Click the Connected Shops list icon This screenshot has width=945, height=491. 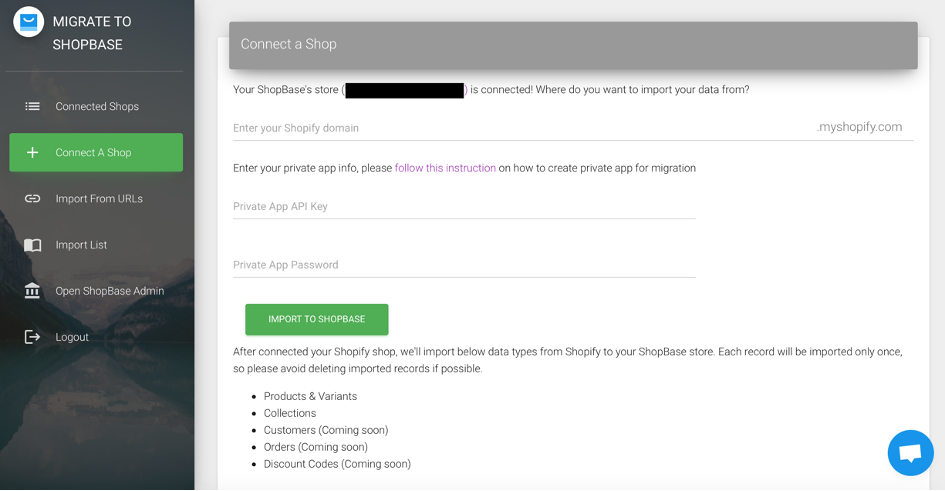(x=32, y=107)
